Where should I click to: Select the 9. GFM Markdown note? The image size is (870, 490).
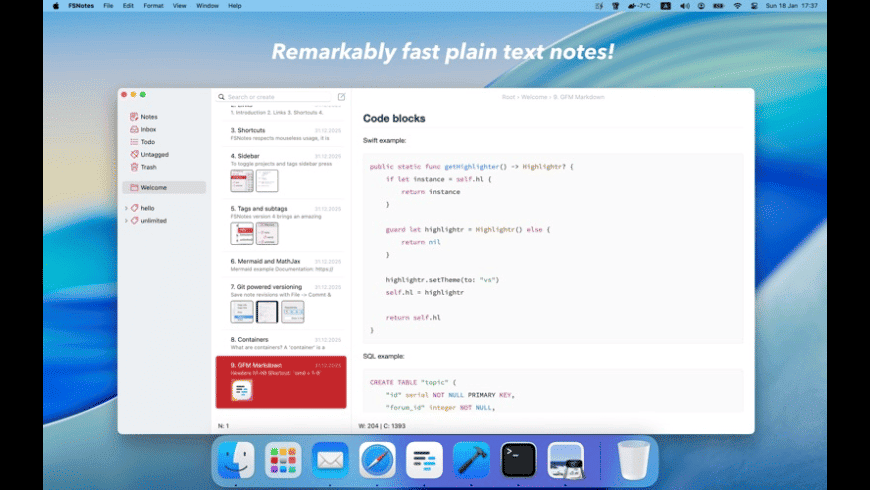pyautogui.click(x=281, y=382)
